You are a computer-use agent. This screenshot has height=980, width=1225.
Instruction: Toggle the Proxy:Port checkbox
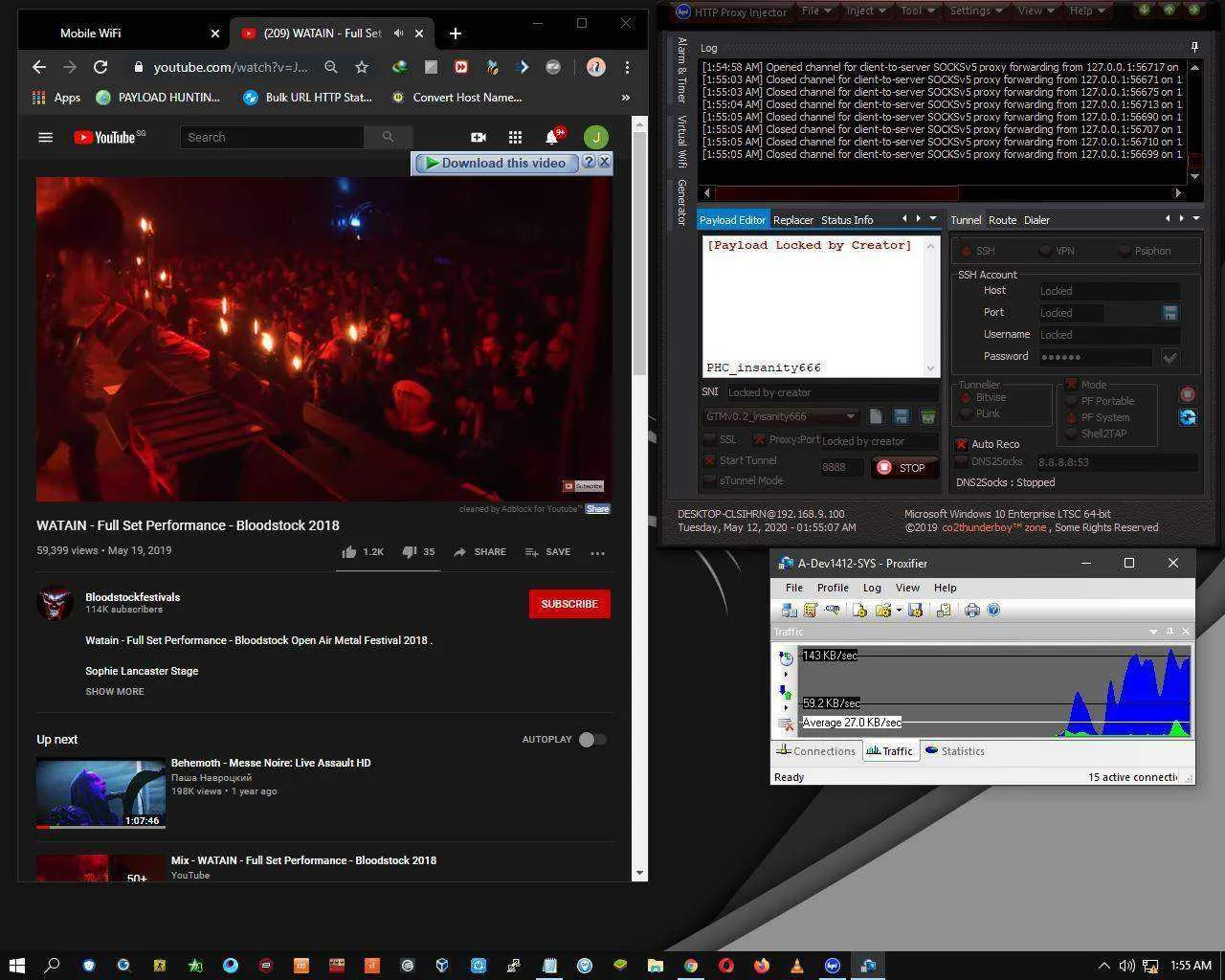point(759,440)
